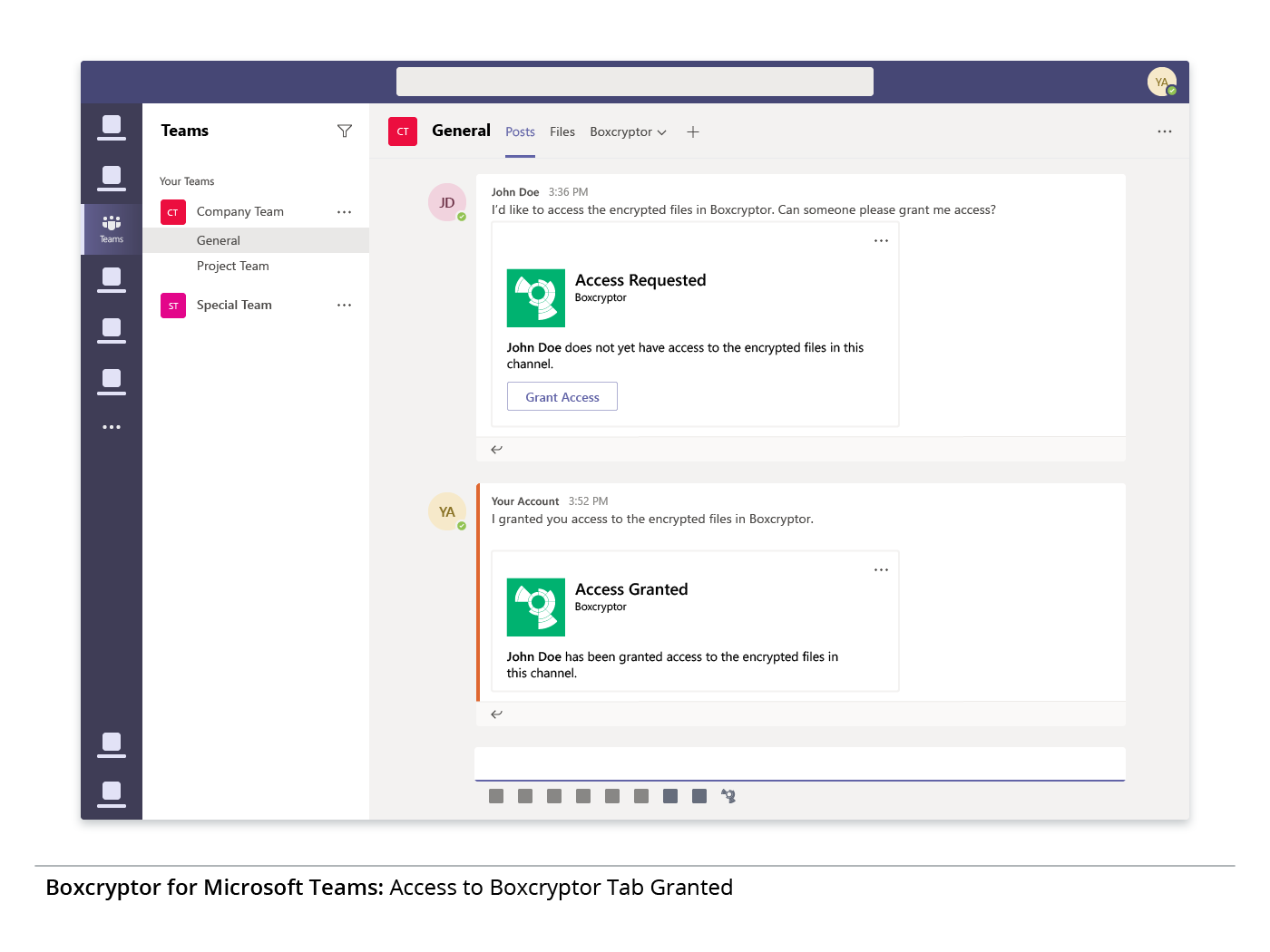Screen dimensions: 1270x952
Task: Open more options for Special Team
Action: [344, 306]
